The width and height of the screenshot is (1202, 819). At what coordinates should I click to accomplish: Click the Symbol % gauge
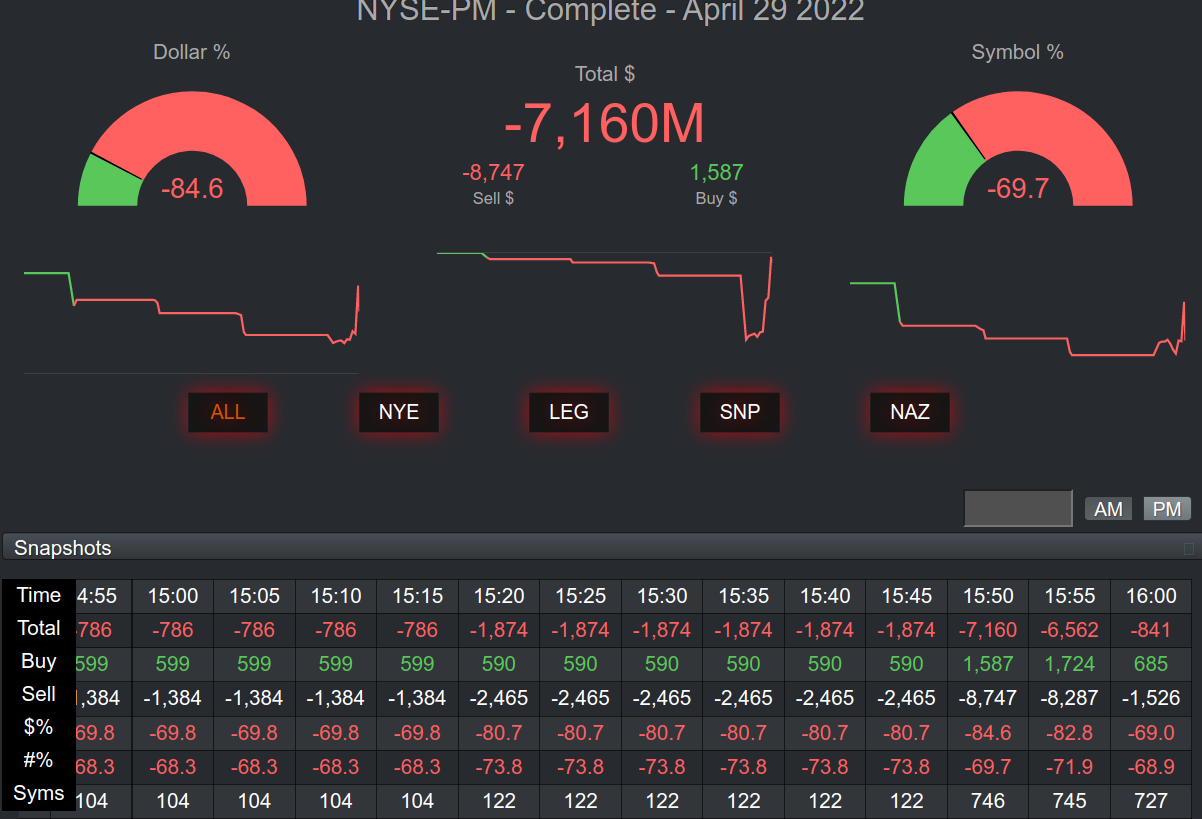[1018, 148]
